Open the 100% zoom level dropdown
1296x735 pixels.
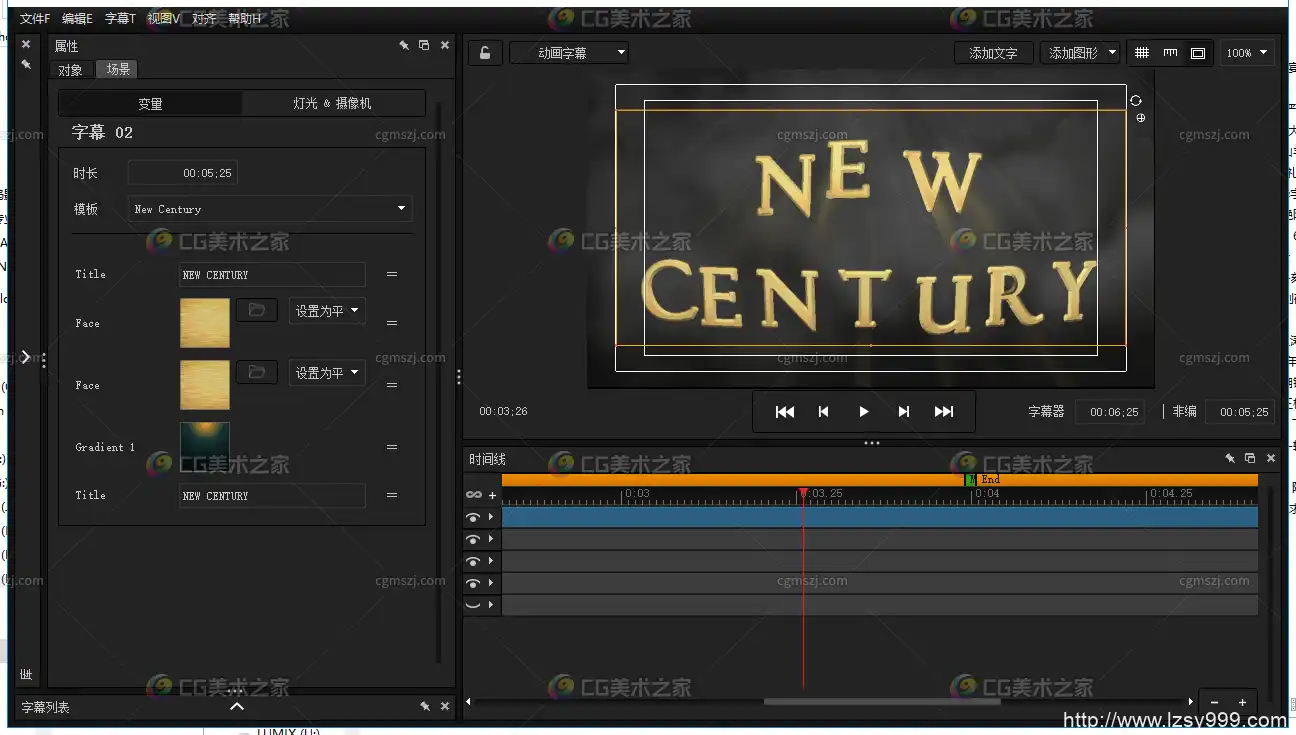[x=1247, y=53]
